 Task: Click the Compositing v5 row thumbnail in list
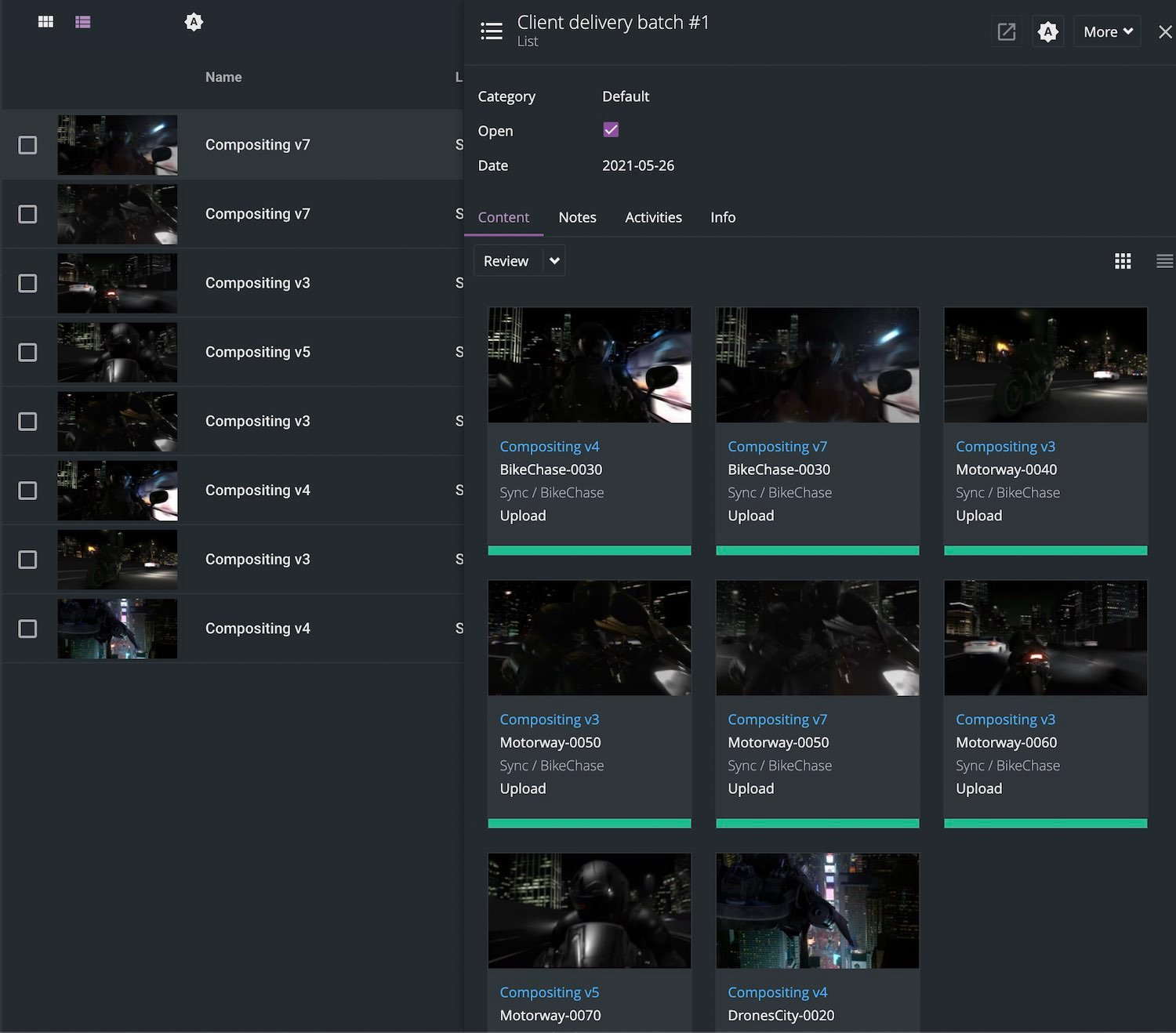118,352
